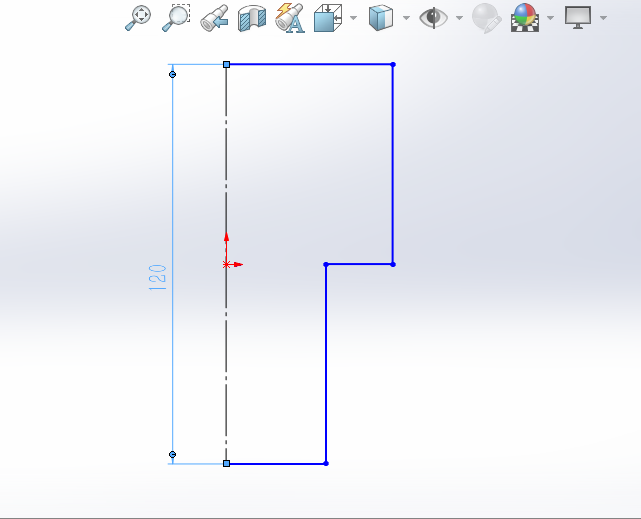
Task: Select the inner step corner point
Action: (326, 265)
